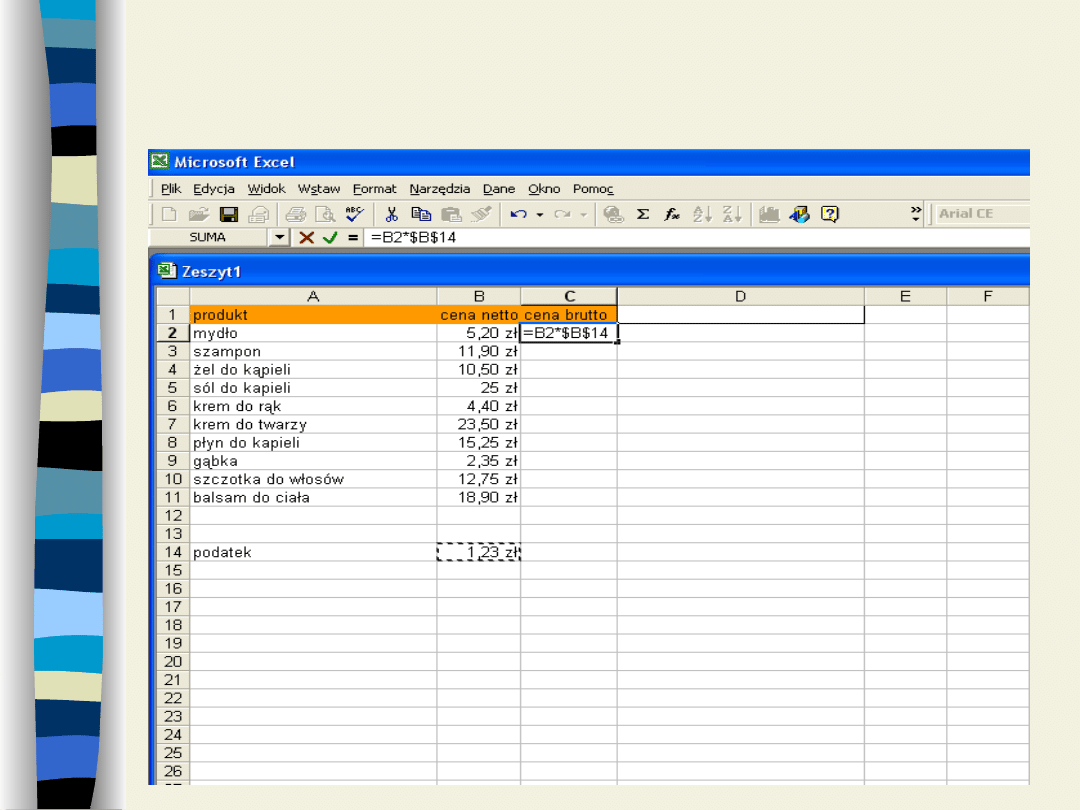Select column D header
The height and width of the screenshot is (810, 1080).
click(x=740, y=296)
